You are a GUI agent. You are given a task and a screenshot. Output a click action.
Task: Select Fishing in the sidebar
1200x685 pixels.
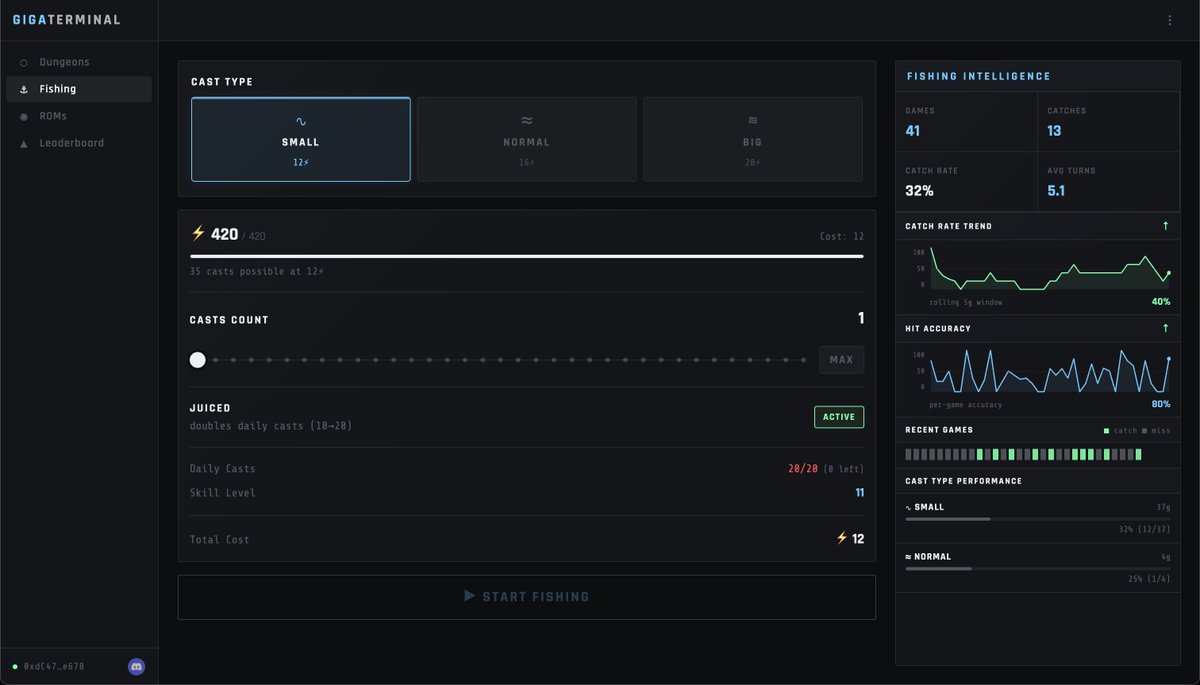pyautogui.click(x=79, y=89)
